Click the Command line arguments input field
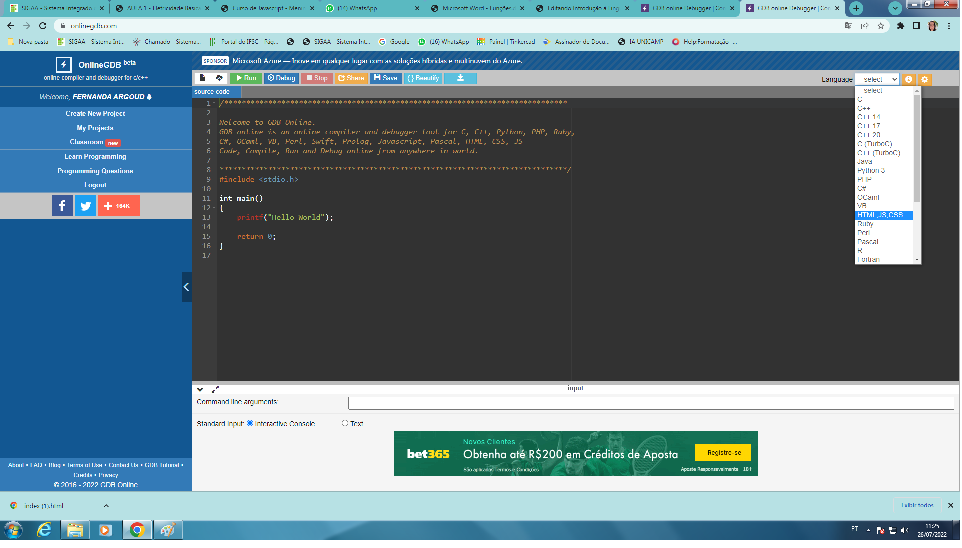This screenshot has width=962, height=548. (650, 403)
